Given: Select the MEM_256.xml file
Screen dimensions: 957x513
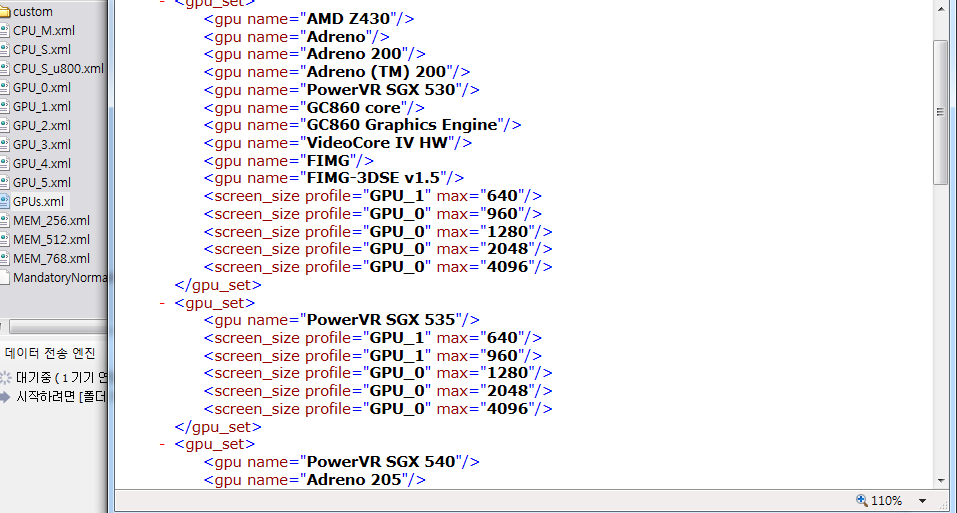Looking at the screenshot, I should coord(51,220).
